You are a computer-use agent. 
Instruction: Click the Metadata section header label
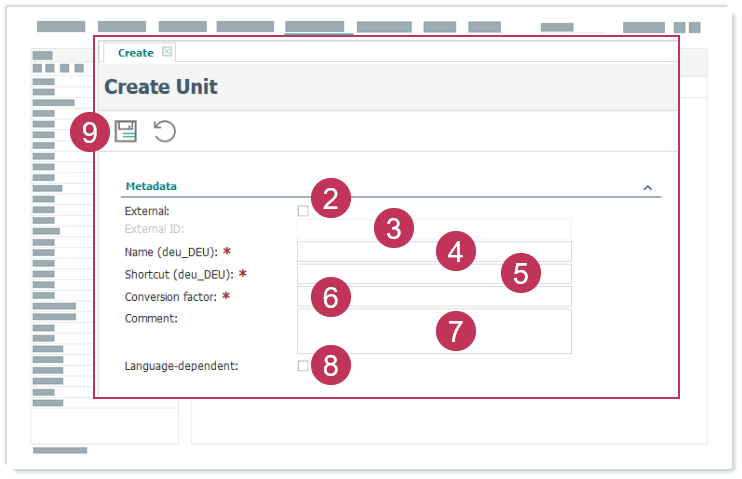150,186
